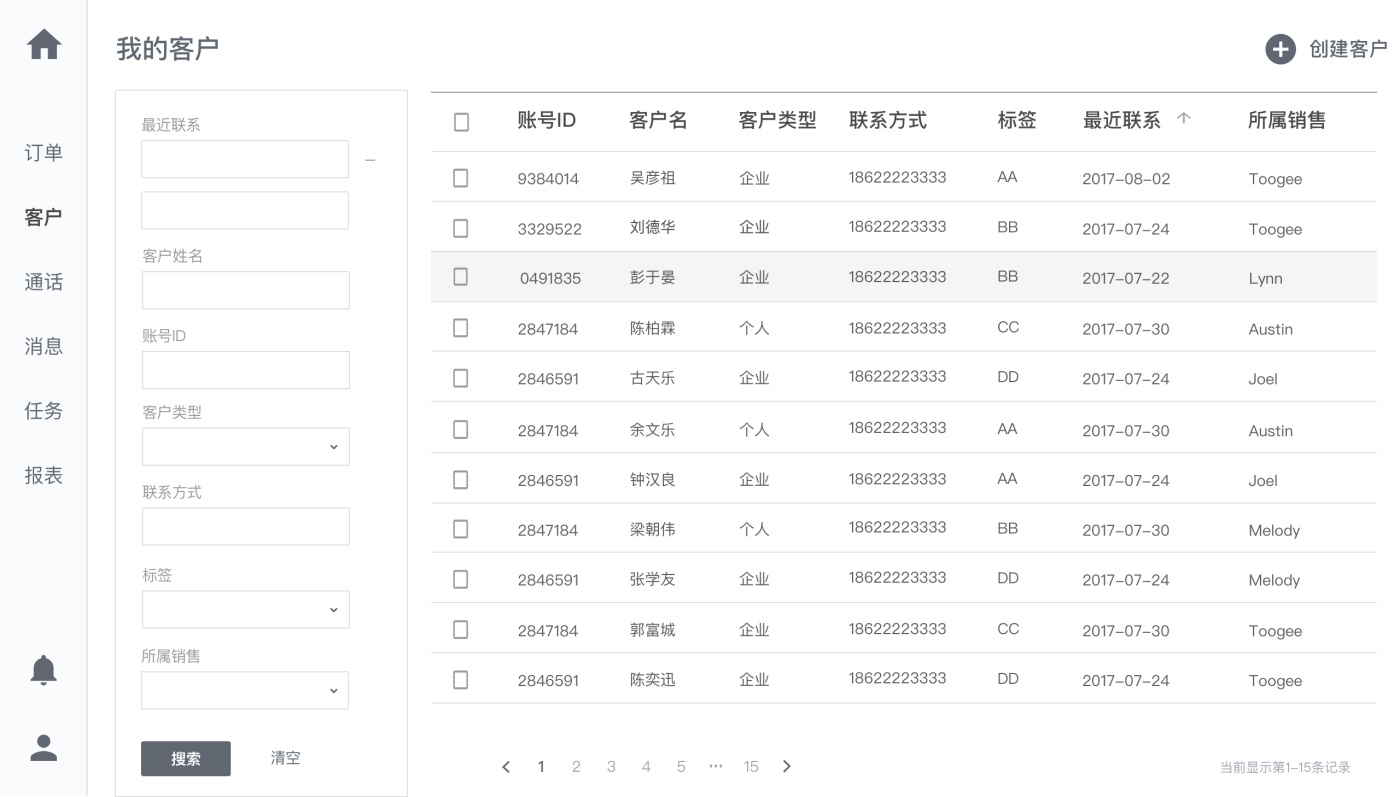Go to previous page arrow
This screenshot has width=1400, height=797.
click(x=506, y=767)
